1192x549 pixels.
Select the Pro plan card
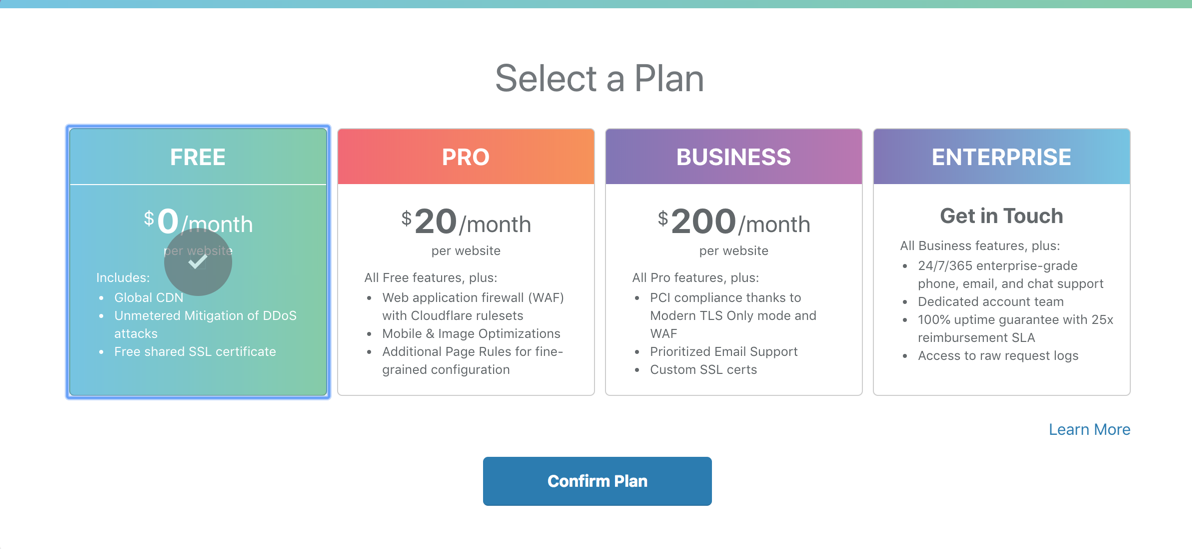pyautogui.click(x=466, y=262)
